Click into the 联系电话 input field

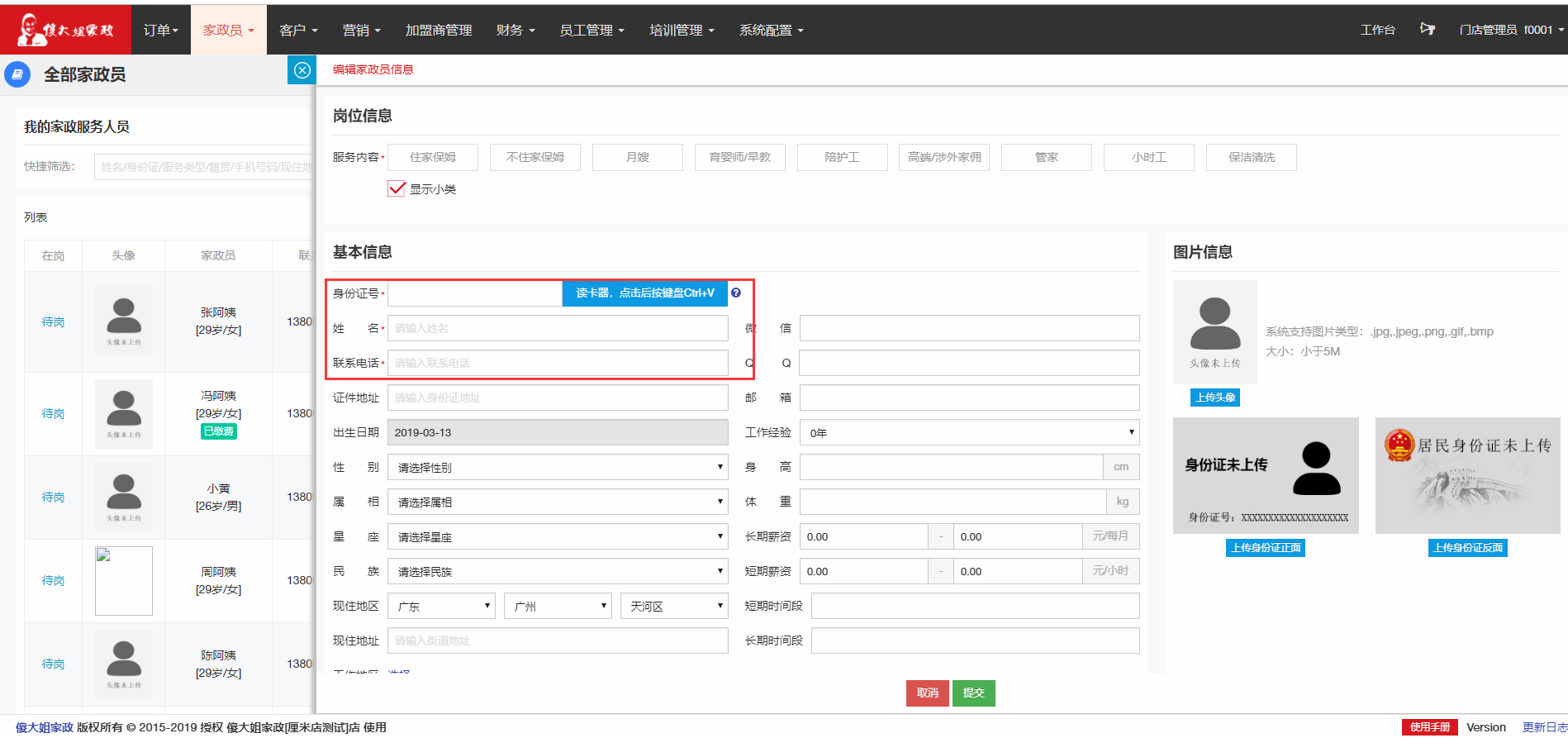(x=558, y=363)
